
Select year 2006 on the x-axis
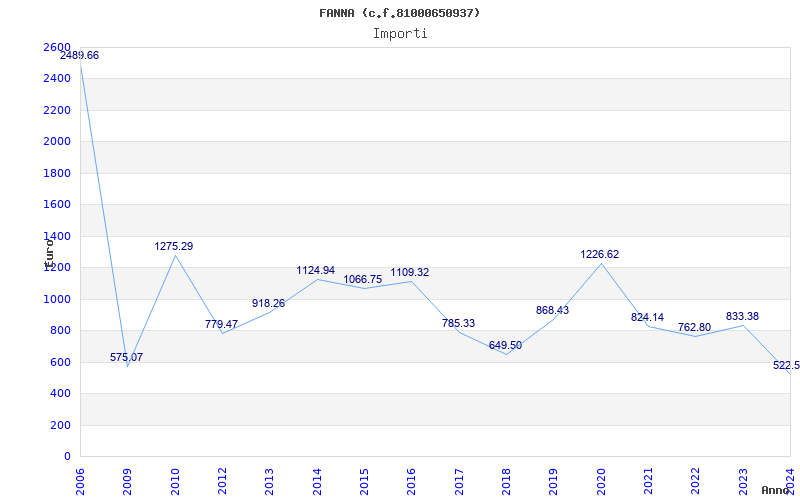click(81, 479)
